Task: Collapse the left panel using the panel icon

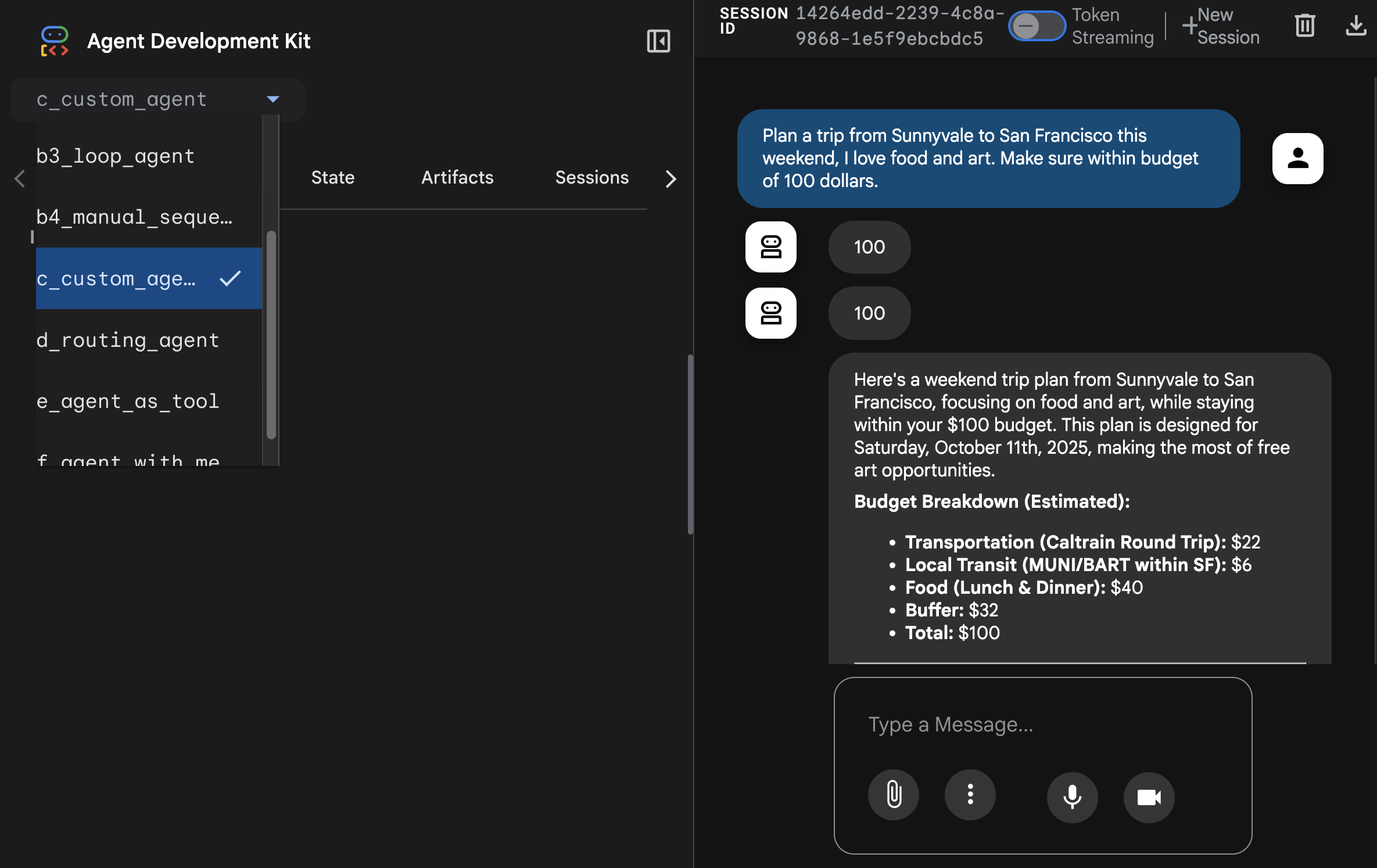Action: point(658,41)
